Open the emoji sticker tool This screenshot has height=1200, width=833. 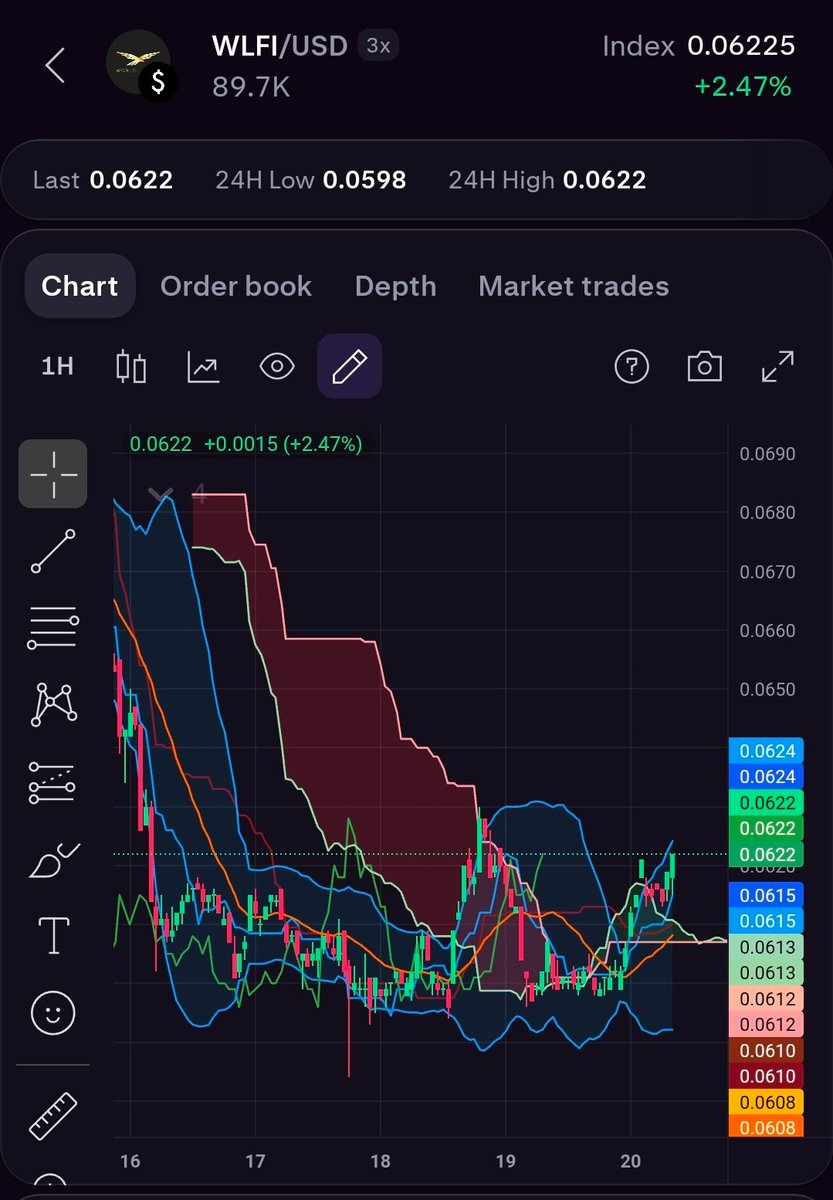click(53, 1014)
